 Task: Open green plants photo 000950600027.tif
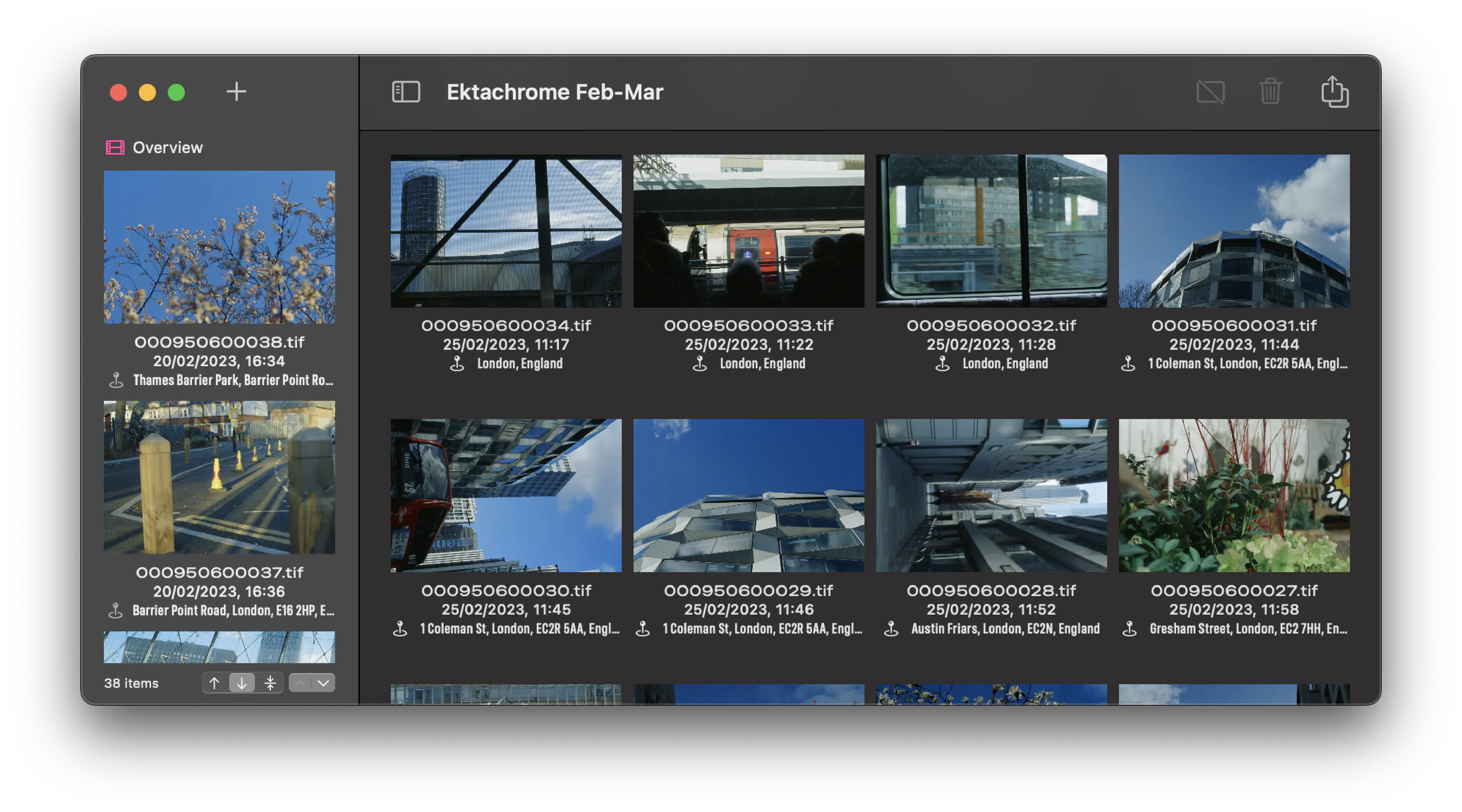(x=1234, y=495)
